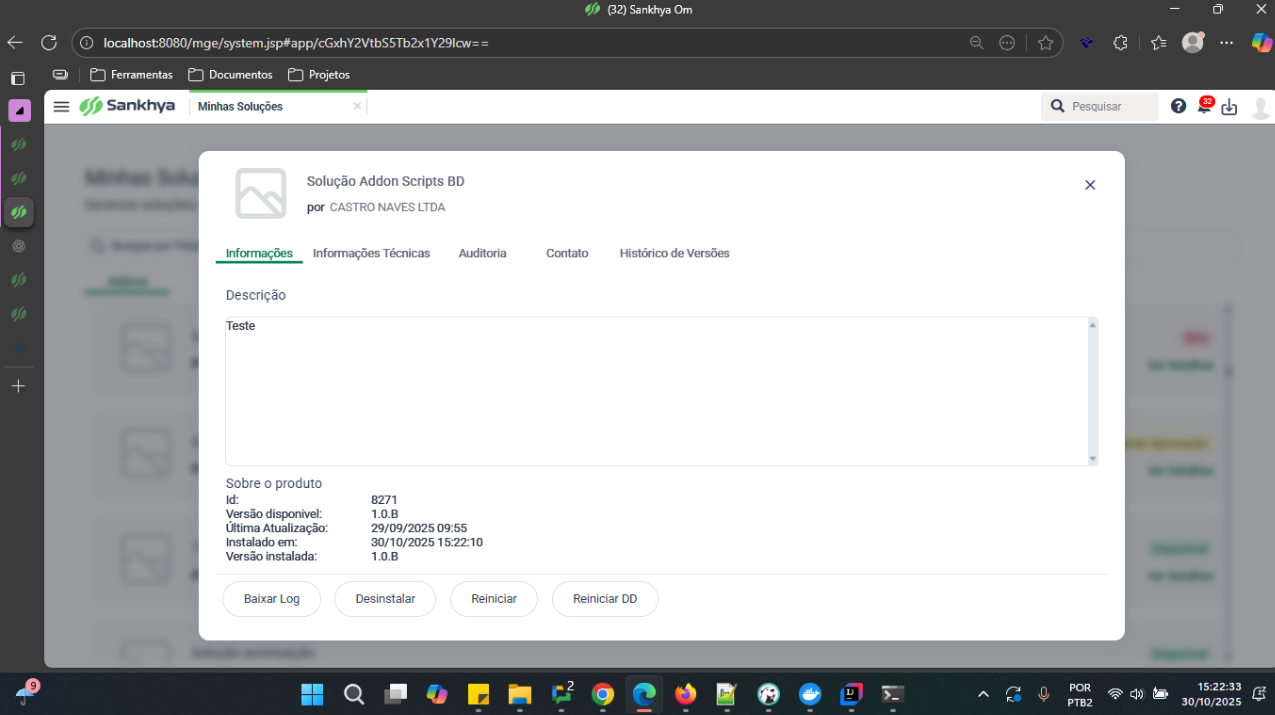Open File Explorer from taskbar

(x=519, y=694)
